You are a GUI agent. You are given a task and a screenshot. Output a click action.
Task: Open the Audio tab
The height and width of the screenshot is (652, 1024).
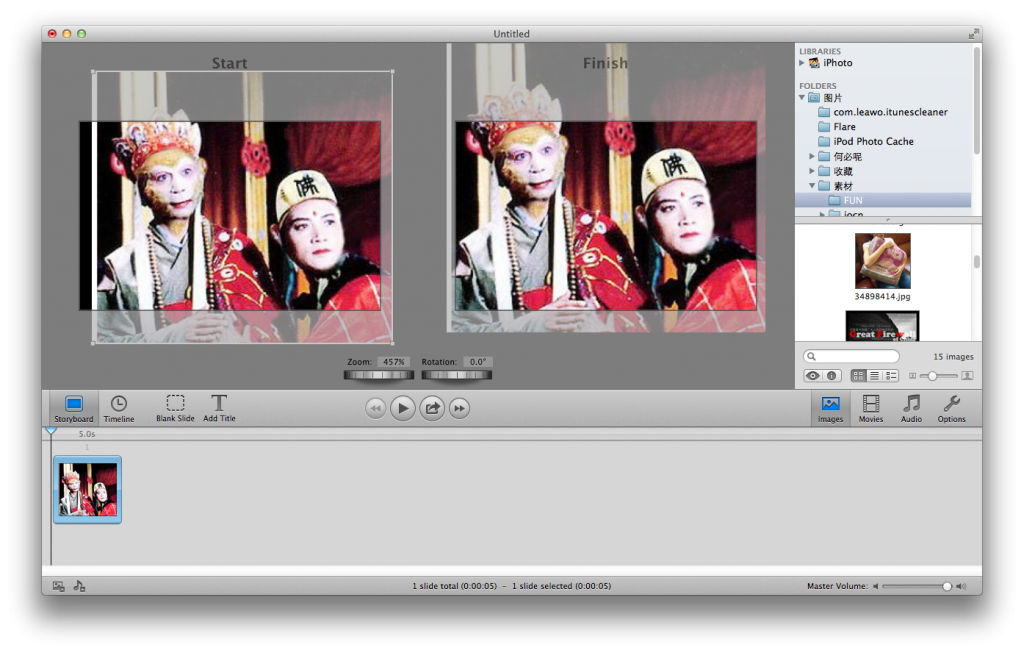911,409
